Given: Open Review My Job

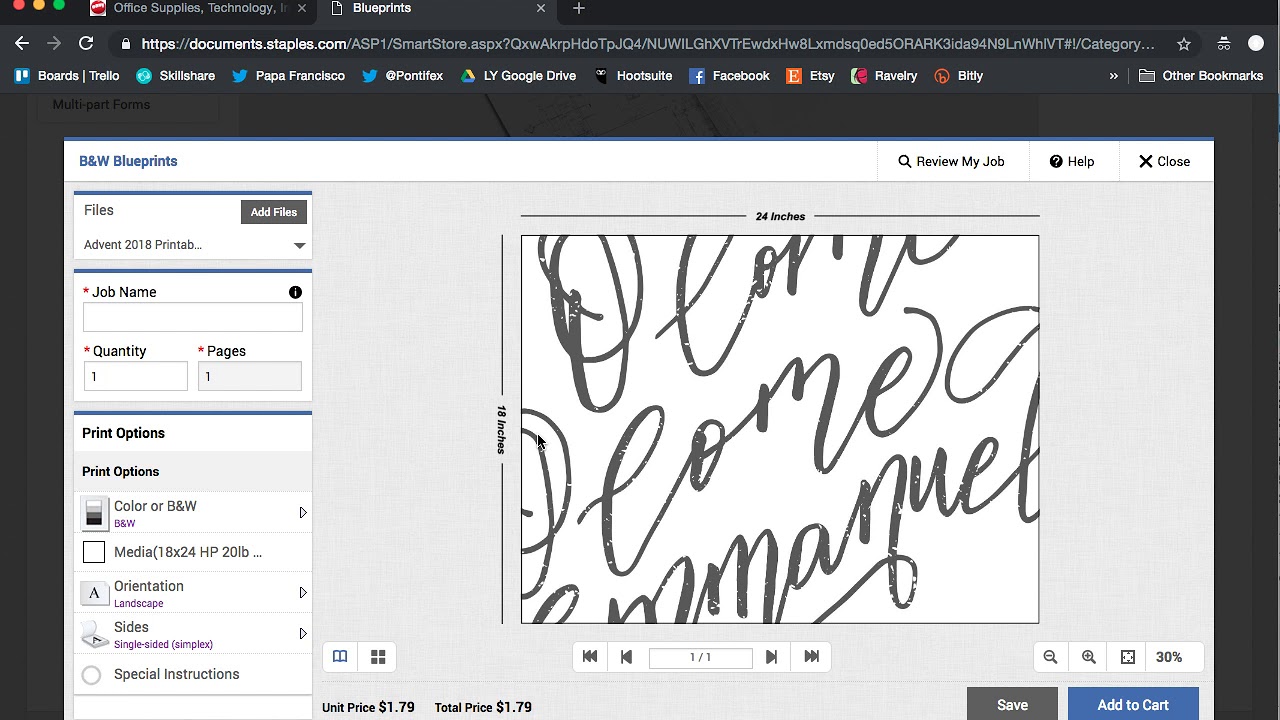Looking at the screenshot, I should pyautogui.click(x=951, y=161).
